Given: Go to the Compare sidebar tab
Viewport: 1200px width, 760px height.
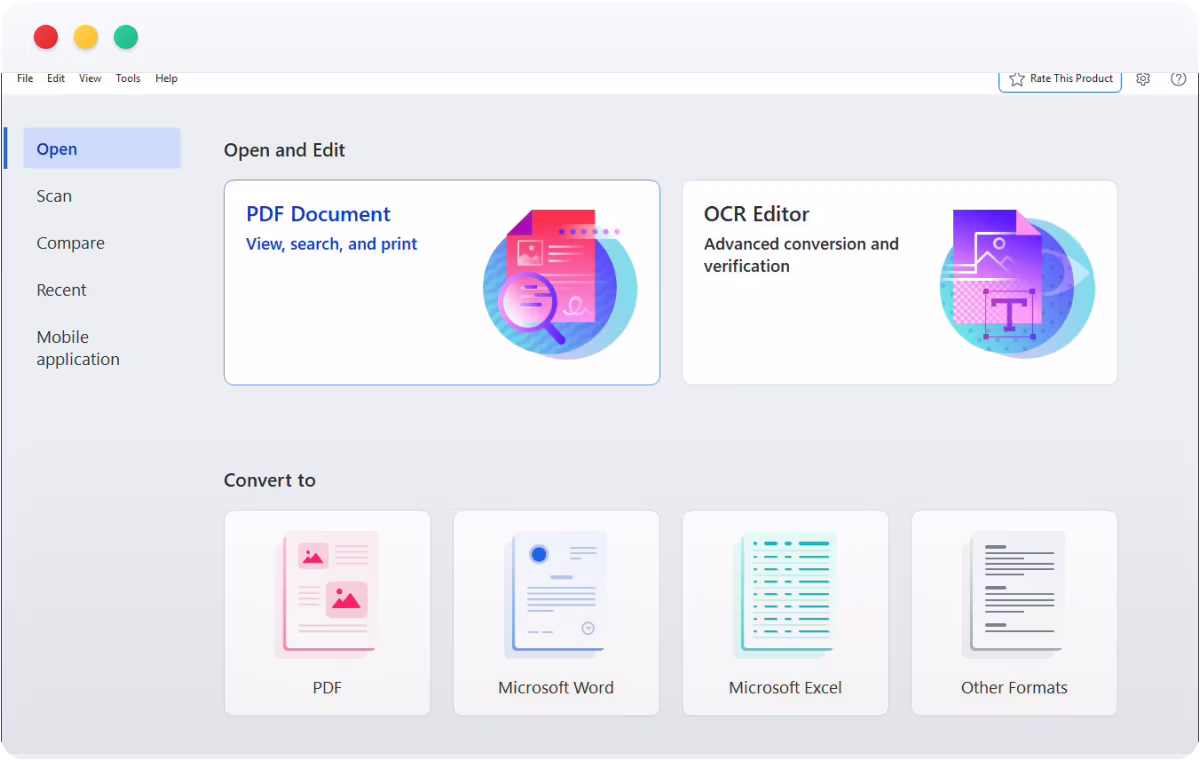Looking at the screenshot, I should click(70, 243).
